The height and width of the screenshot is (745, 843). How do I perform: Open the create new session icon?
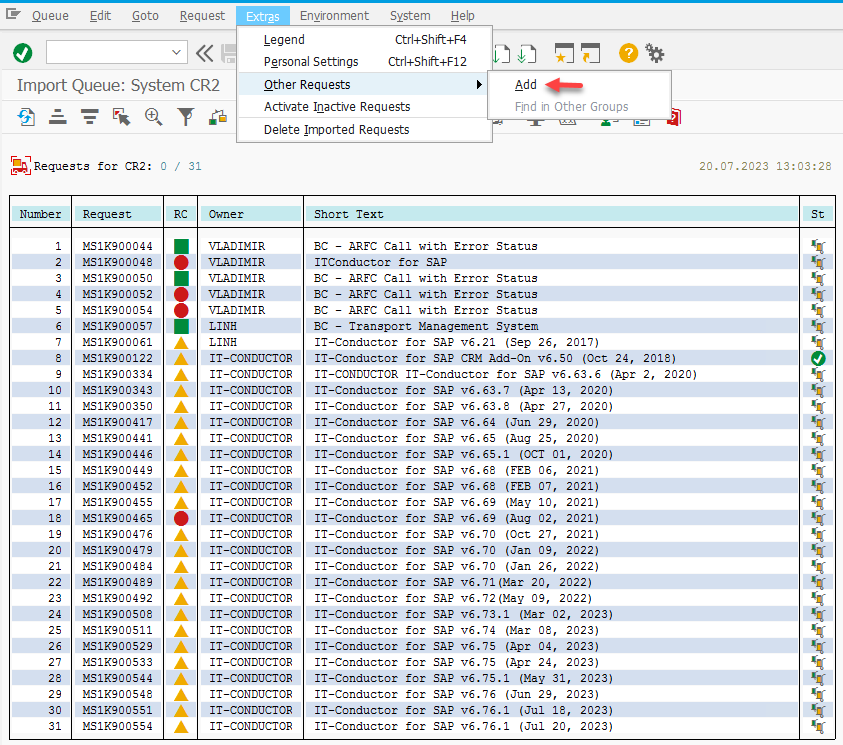point(564,53)
